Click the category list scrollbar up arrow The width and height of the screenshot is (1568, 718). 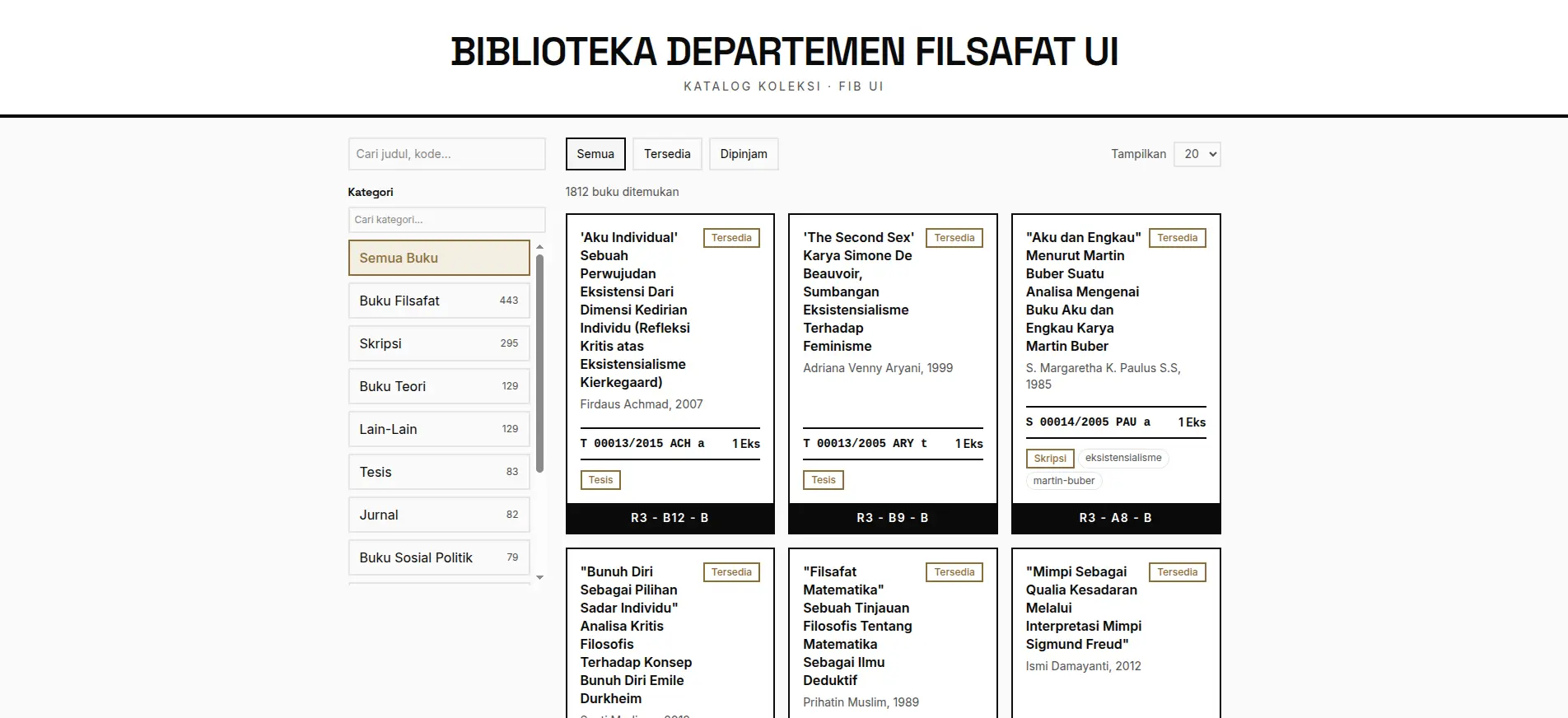point(539,246)
